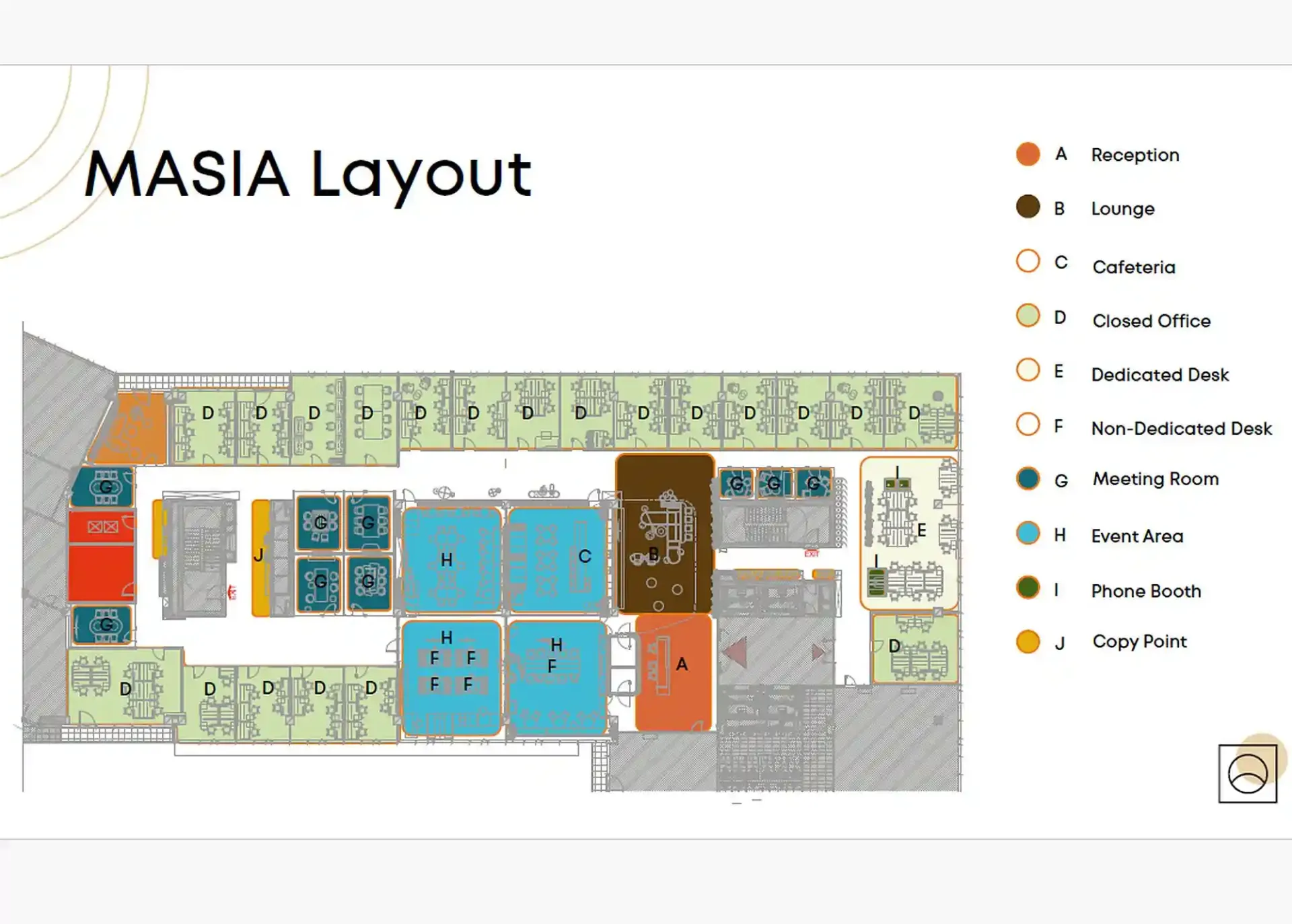This screenshot has width=1292, height=924.
Task: Select the 'Dedicated Desk' legend label
Action: (x=1160, y=375)
